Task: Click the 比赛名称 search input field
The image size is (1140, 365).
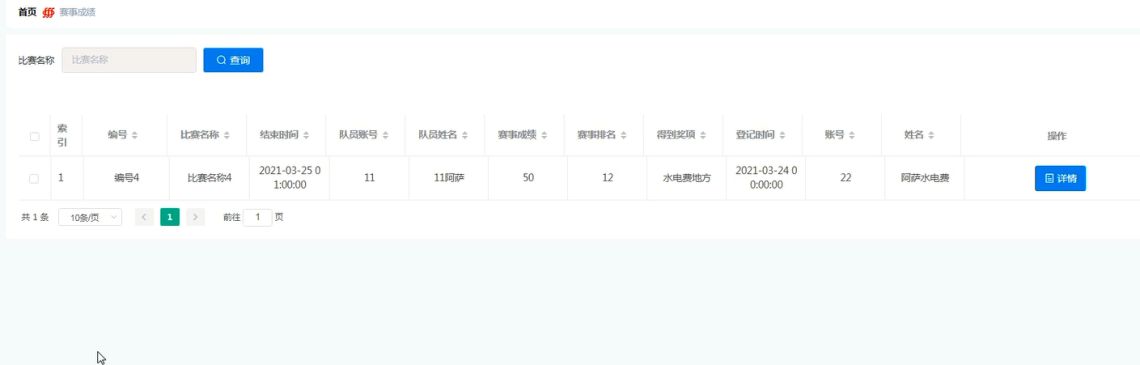Action: (129, 60)
